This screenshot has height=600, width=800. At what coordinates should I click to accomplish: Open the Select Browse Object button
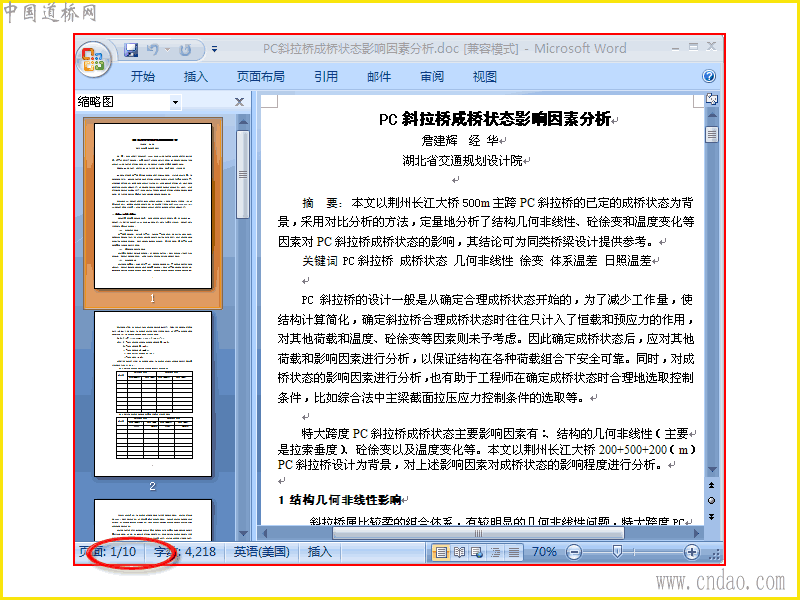pyautogui.click(x=712, y=501)
